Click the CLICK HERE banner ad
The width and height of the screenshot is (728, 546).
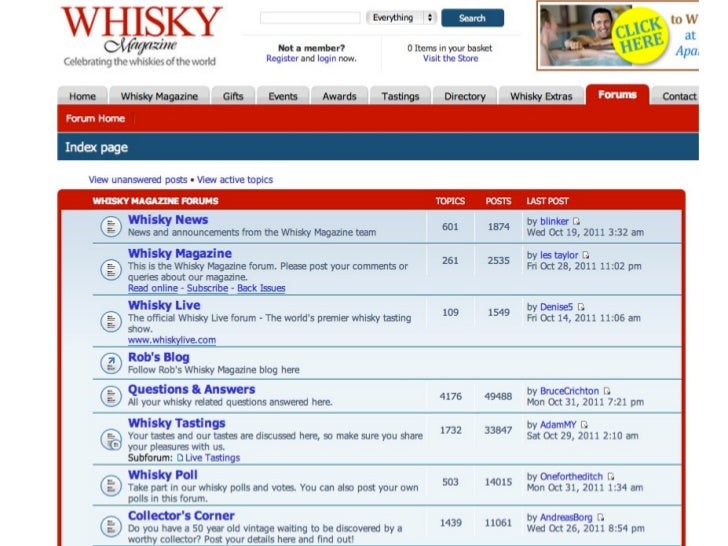point(618,36)
